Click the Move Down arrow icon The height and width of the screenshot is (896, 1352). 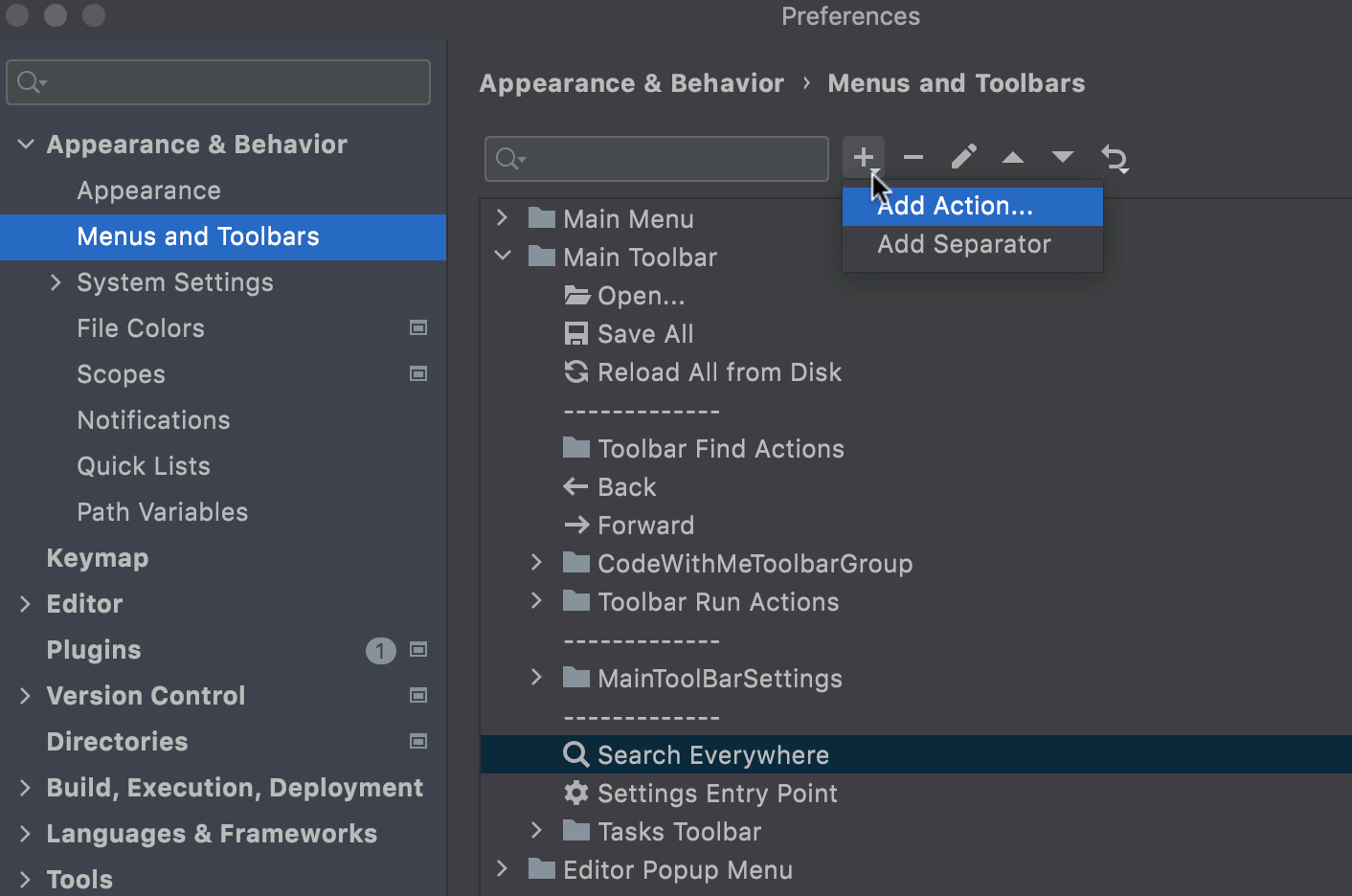[1063, 157]
